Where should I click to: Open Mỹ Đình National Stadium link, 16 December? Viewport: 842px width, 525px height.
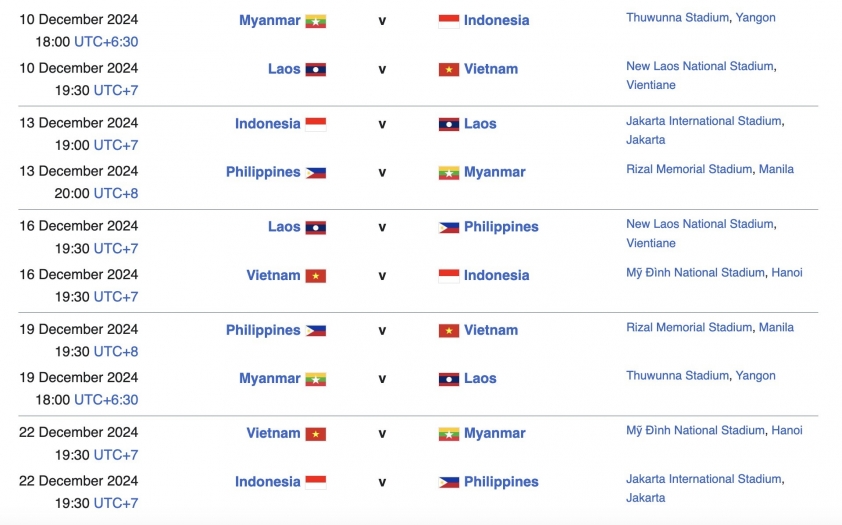695,273
